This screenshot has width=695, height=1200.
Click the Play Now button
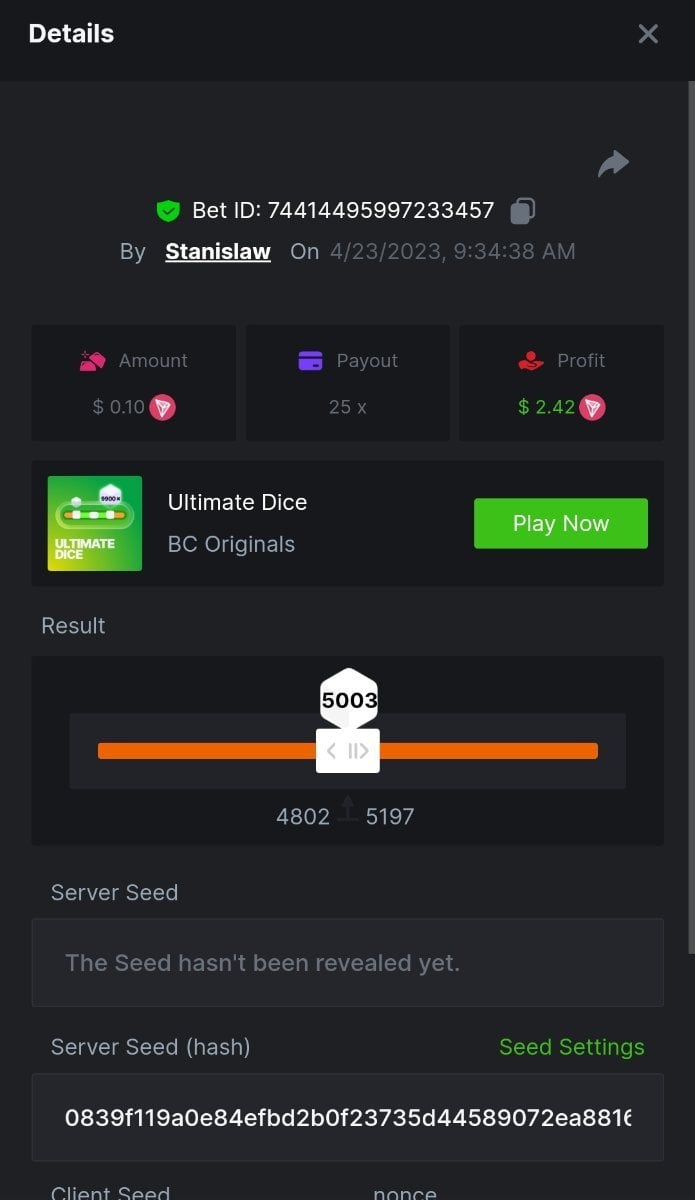tap(561, 523)
